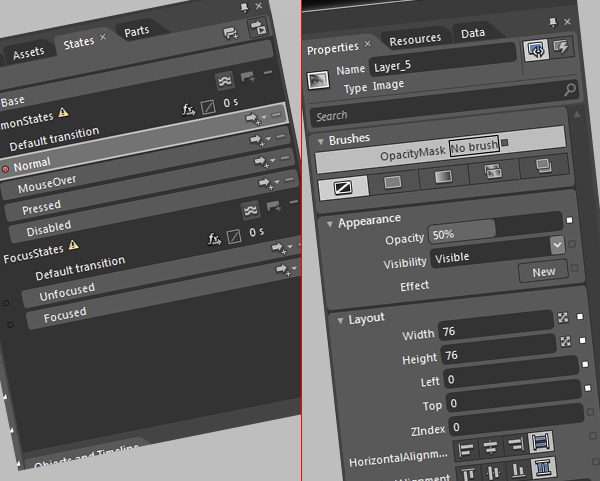Open the CommonStates Default transition fx effect

click(x=188, y=110)
